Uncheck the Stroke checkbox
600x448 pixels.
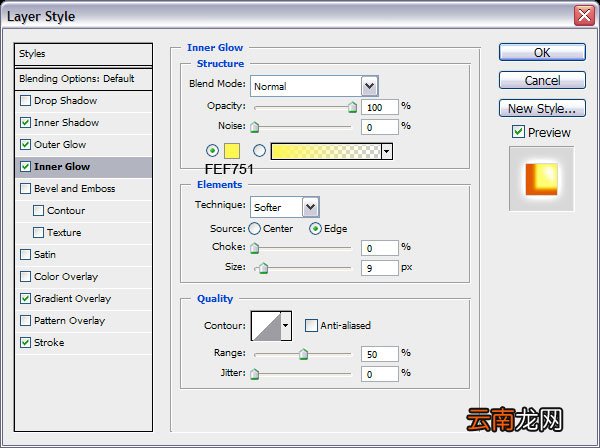(x=25, y=342)
